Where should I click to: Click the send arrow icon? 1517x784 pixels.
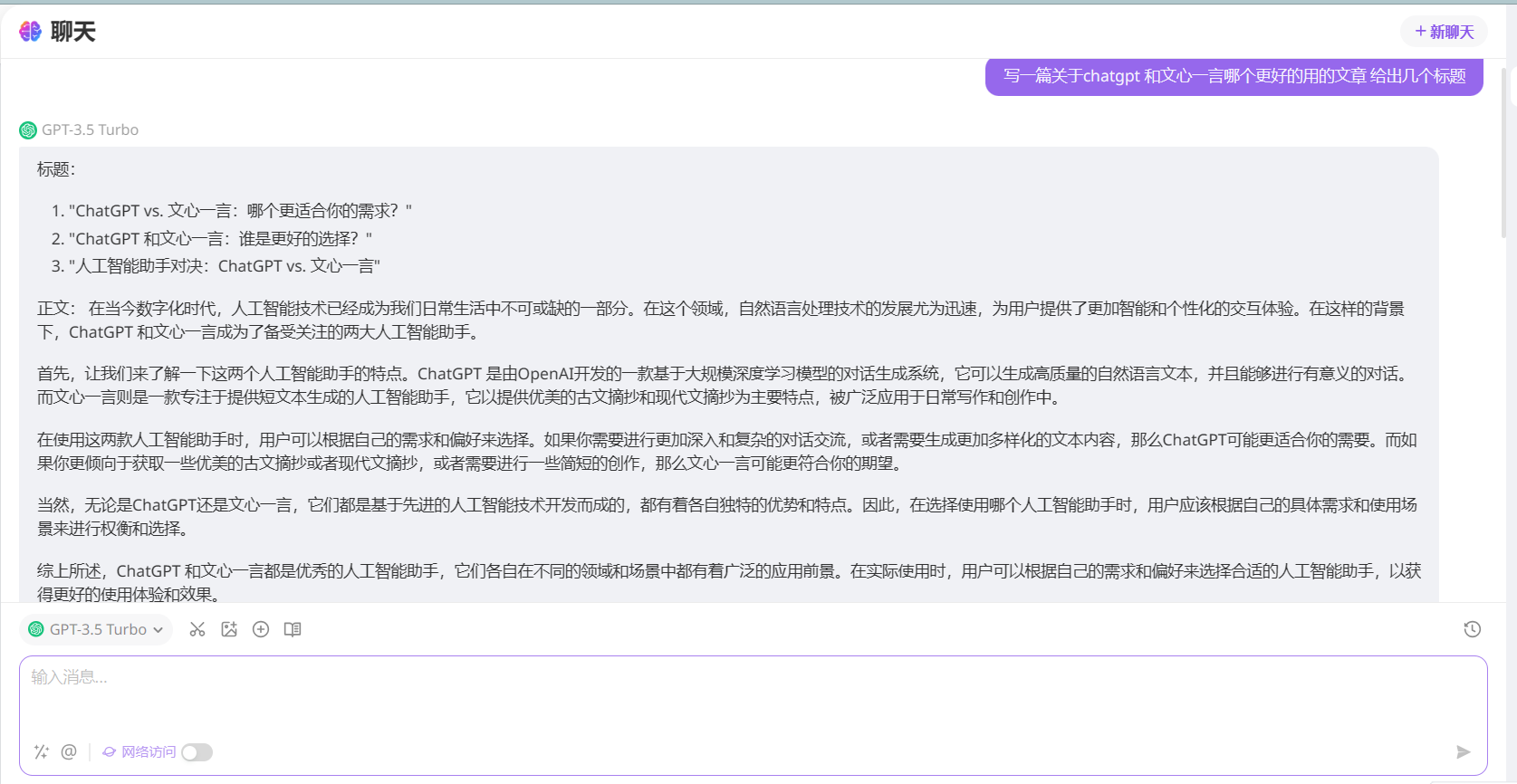click(1463, 751)
